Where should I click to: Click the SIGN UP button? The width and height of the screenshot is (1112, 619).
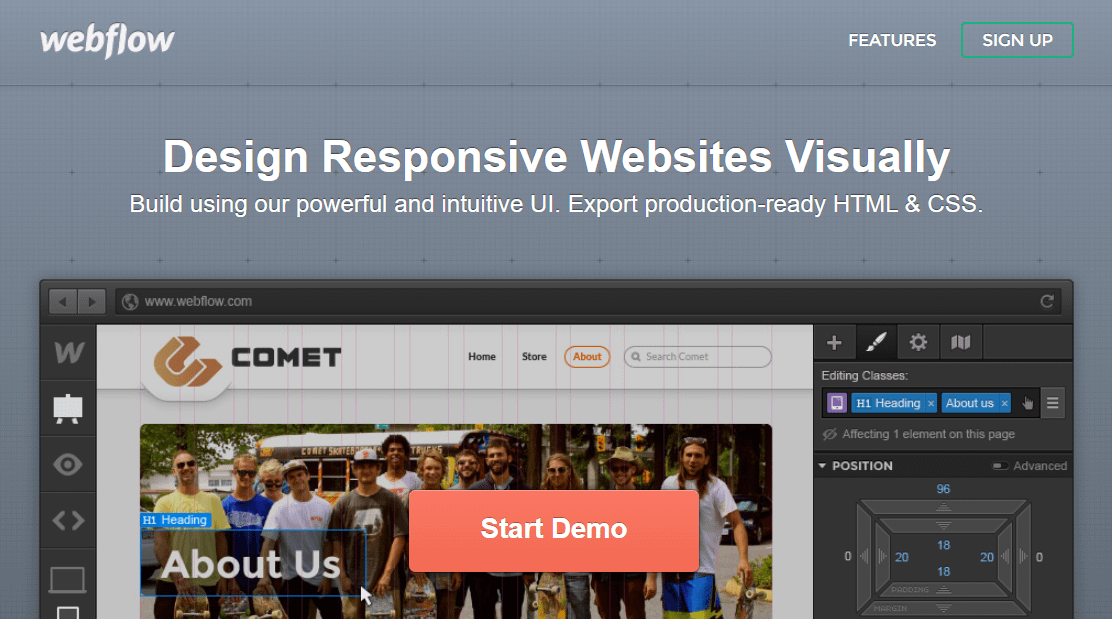1017,40
